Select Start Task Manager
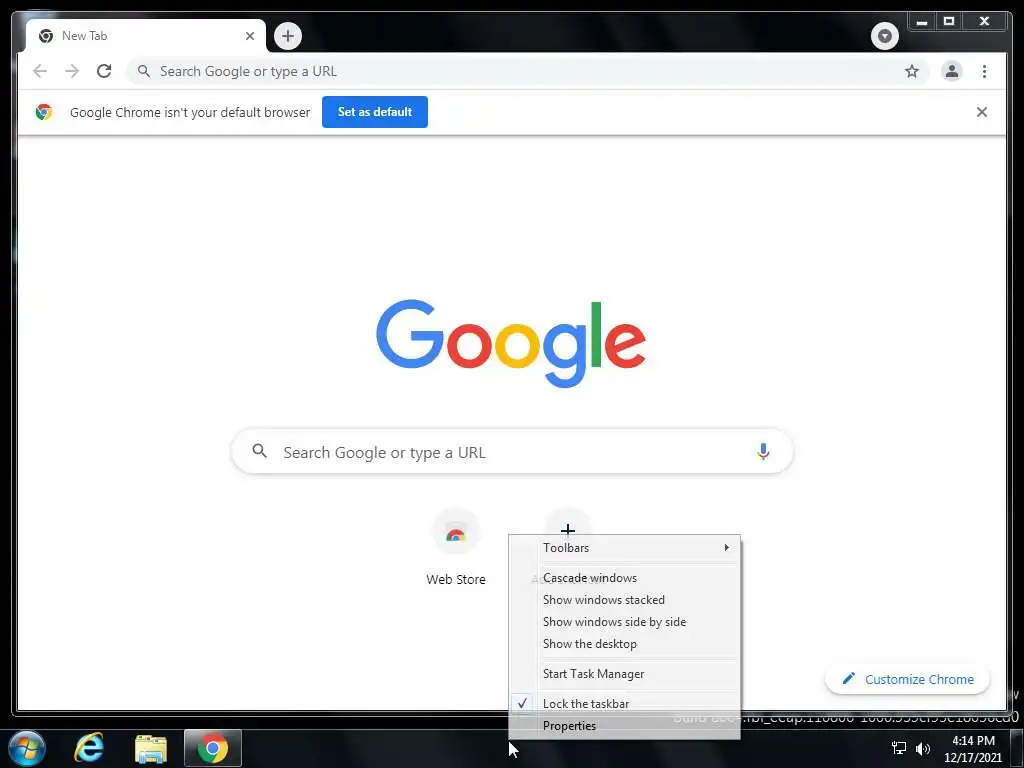The image size is (1024, 768). 625,674
